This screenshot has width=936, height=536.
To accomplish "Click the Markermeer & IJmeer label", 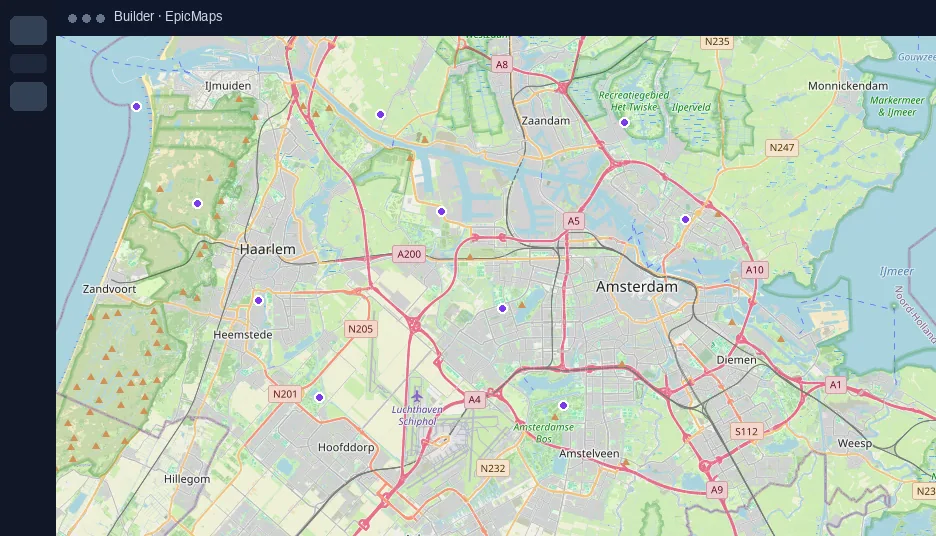I will click(897, 106).
